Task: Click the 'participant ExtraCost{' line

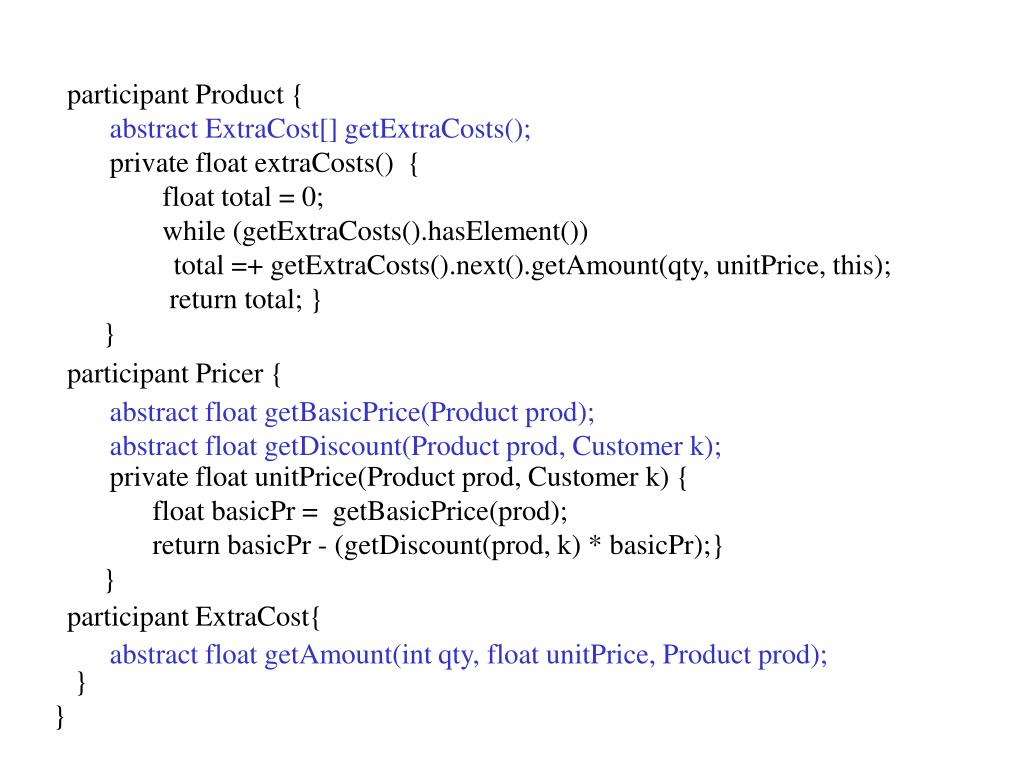Action: pos(193,617)
